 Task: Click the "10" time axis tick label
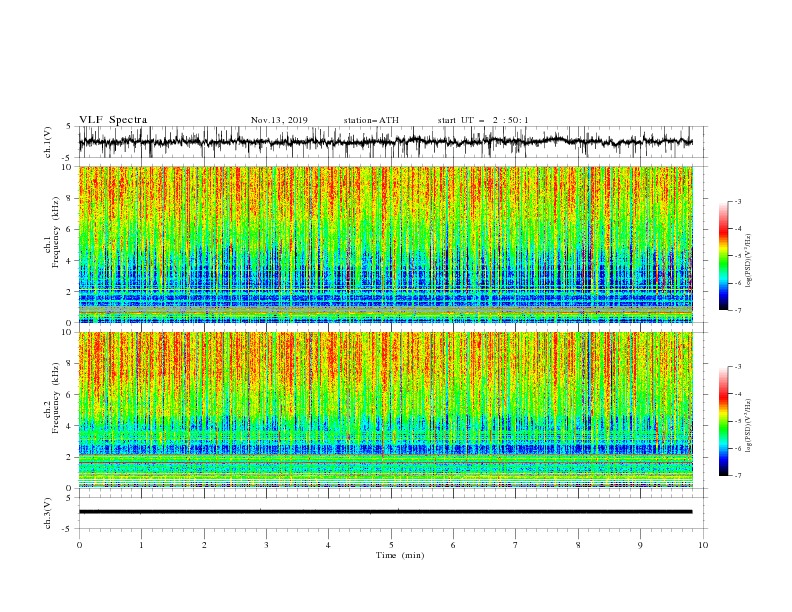pyautogui.click(x=703, y=545)
